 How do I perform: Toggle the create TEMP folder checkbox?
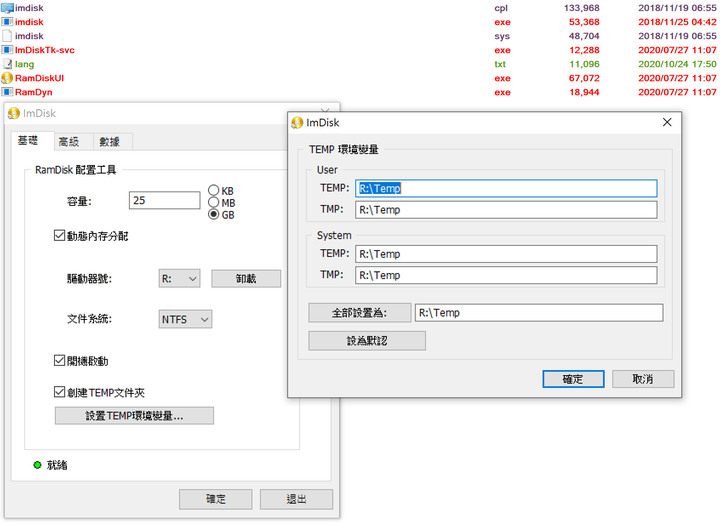pos(59,392)
